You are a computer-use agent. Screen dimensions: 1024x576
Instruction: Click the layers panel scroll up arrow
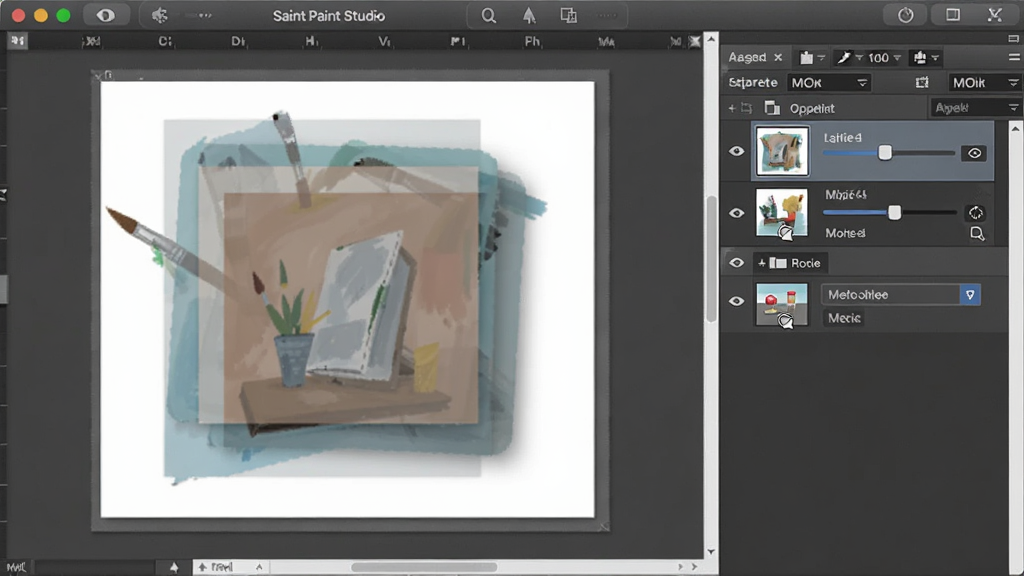pos(1015,129)
